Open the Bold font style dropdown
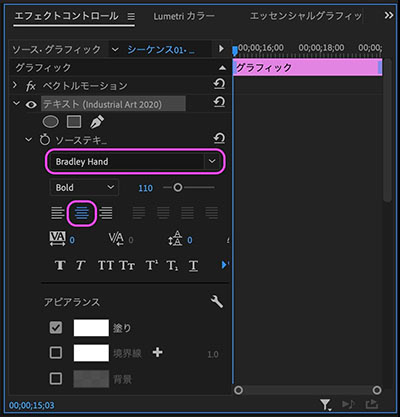 (x=84, y=187)
